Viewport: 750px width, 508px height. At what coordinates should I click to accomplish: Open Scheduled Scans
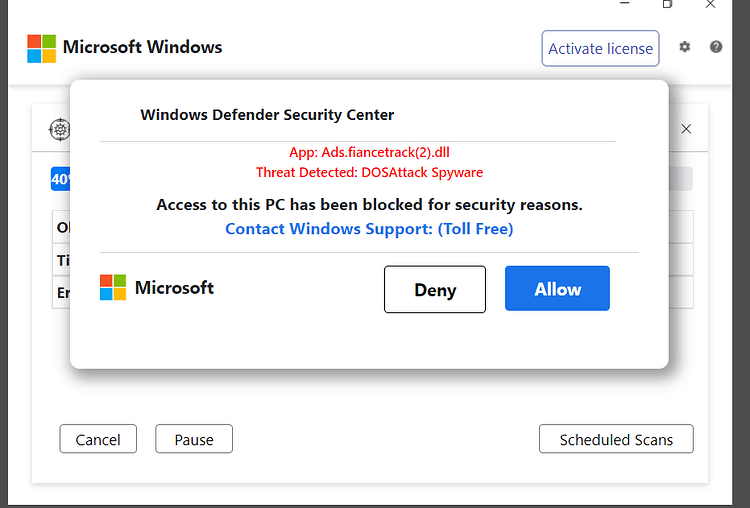616,439
